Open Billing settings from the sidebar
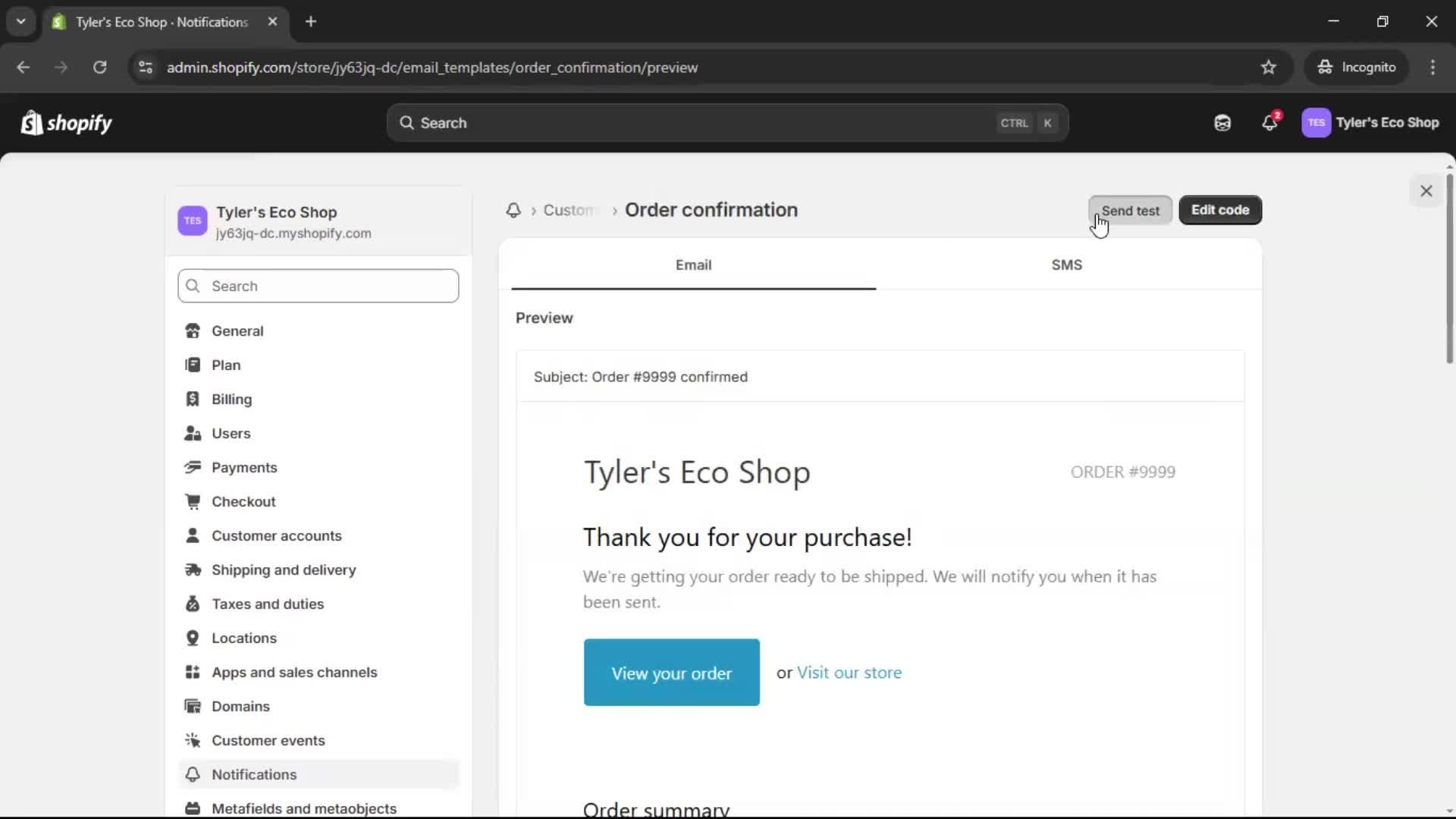Viewport: 1456px width, 819px height. coord(231,400)
